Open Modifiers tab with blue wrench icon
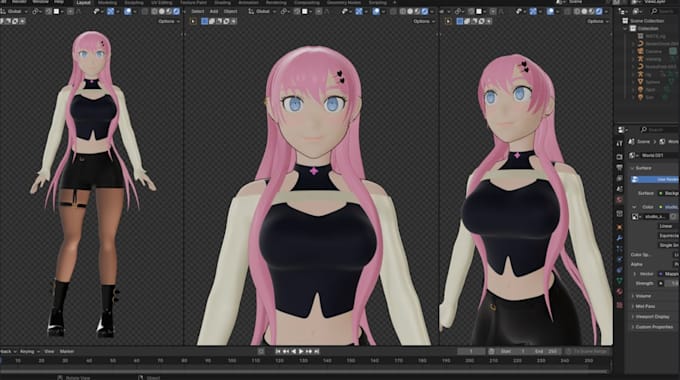Image resolution: width=680 pixels, height=380 pixels. point(619,238)
